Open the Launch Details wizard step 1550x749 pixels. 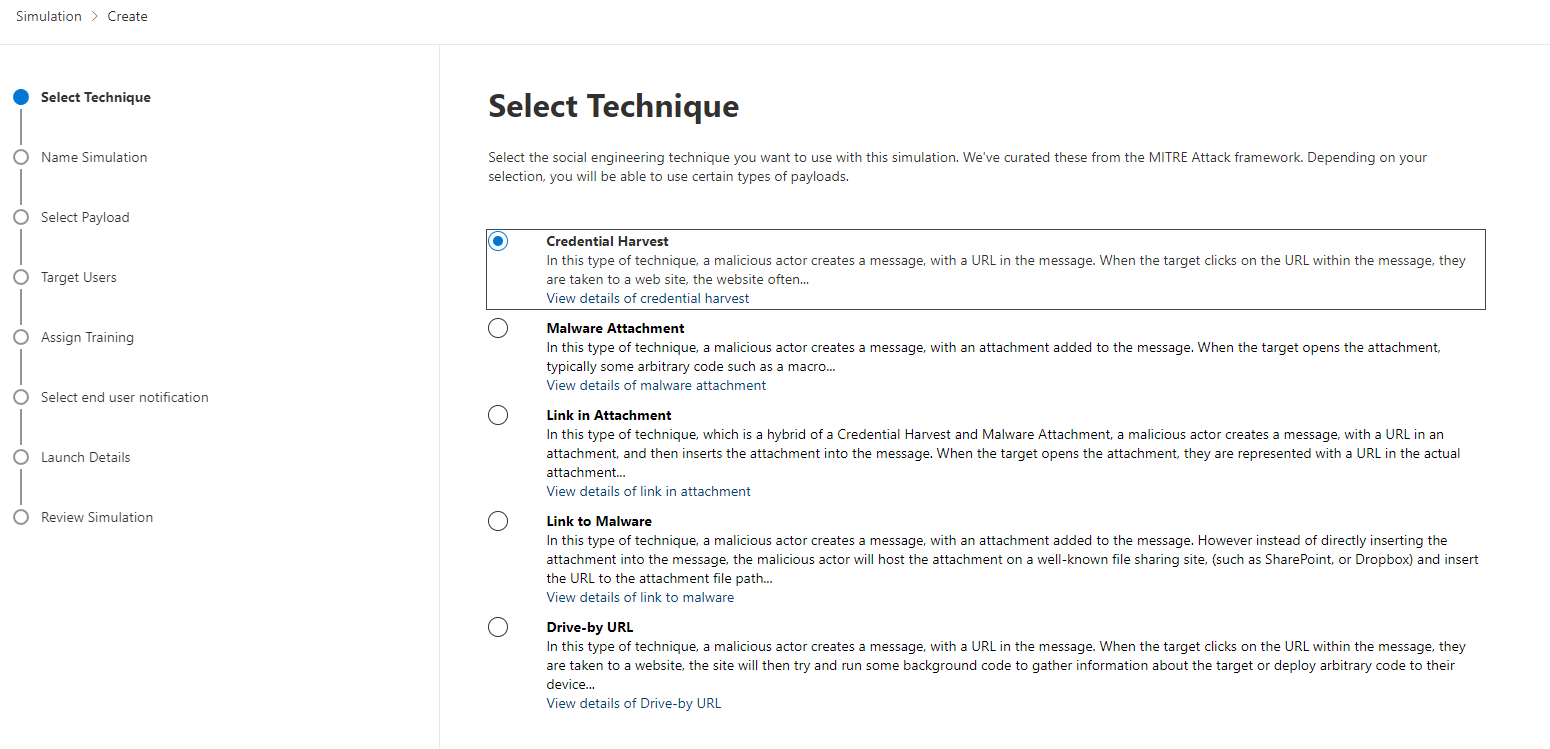tap(85, 457)
